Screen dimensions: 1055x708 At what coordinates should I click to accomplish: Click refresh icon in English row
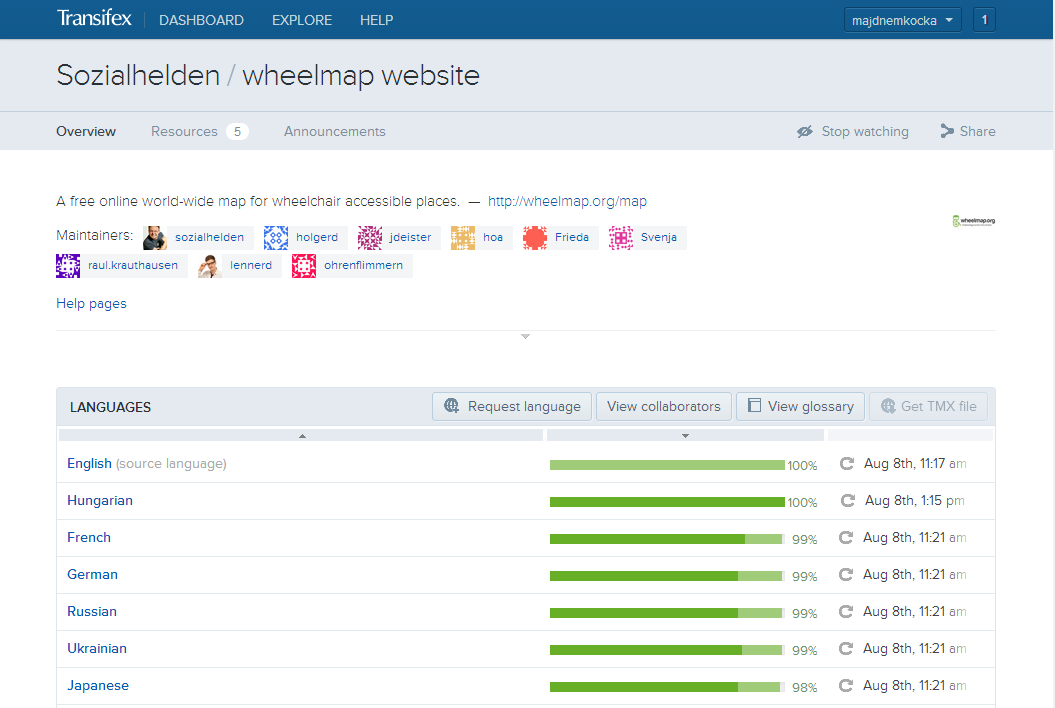tap(846, 464)
